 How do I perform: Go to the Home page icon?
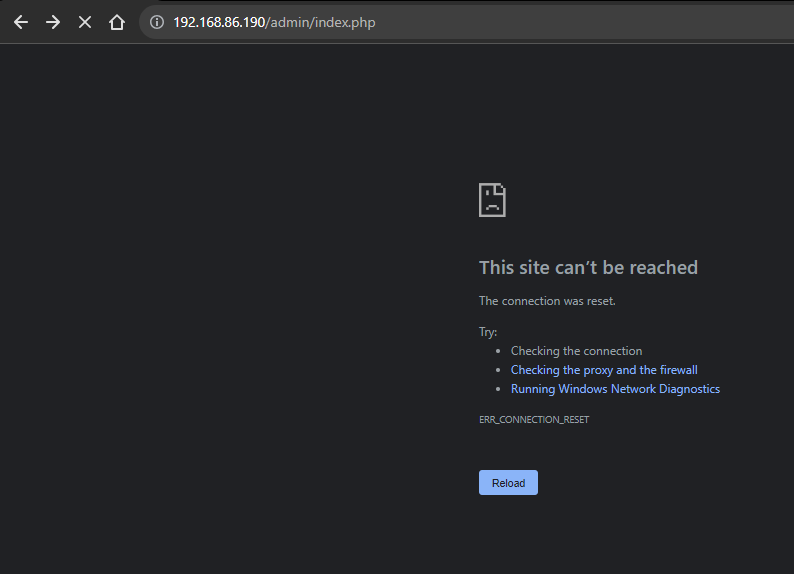pyautogui.click(x=117, y=22)
